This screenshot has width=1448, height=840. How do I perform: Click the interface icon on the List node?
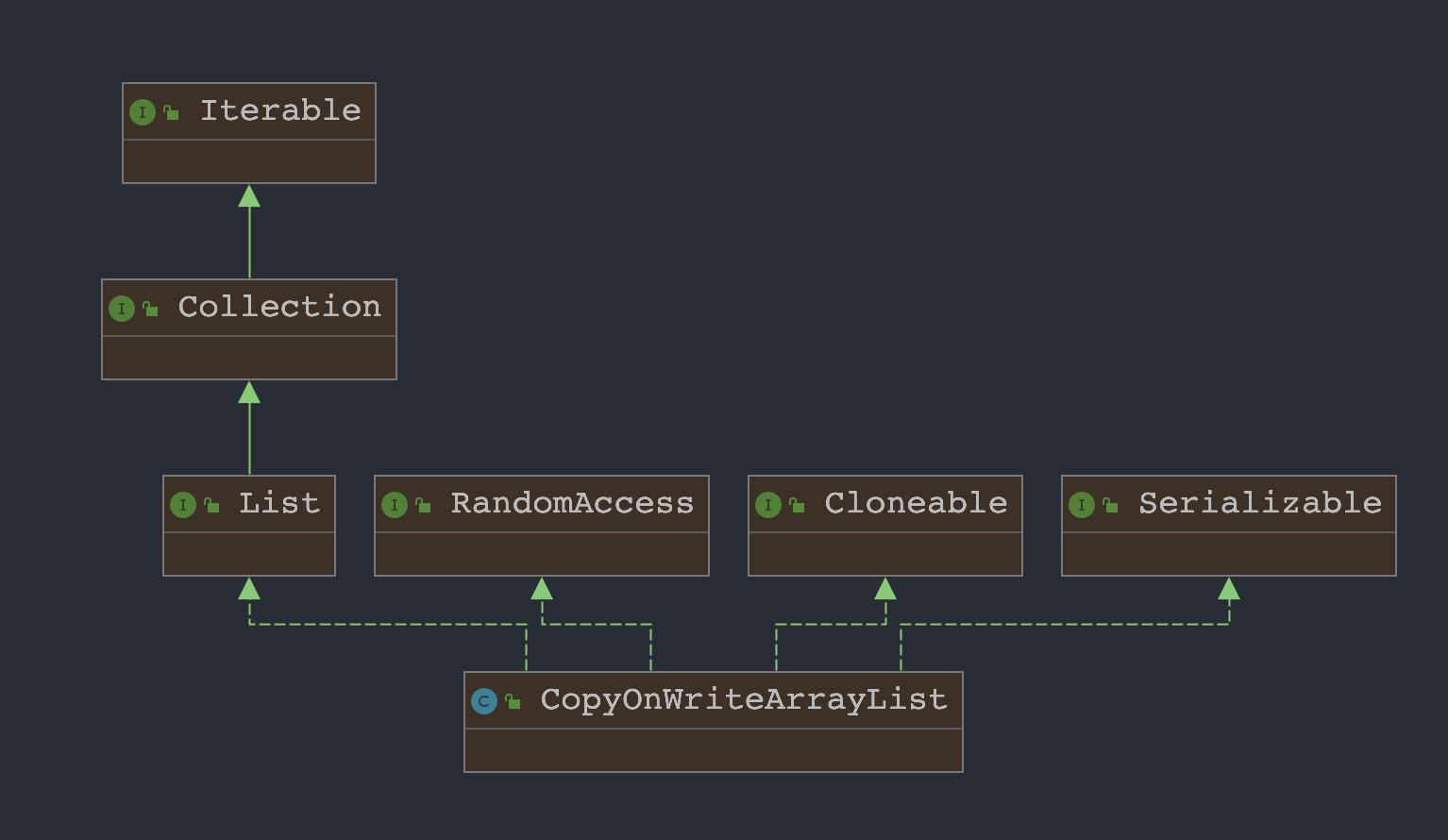183,505
